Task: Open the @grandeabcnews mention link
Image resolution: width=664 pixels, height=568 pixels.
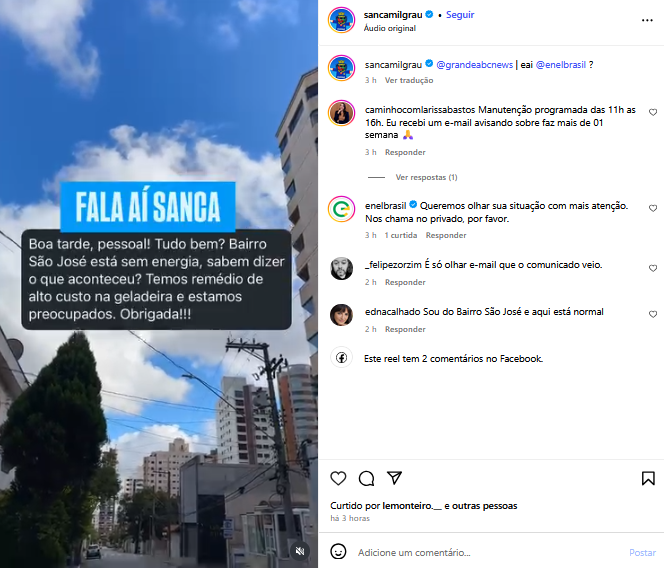Action: click(474, 65)
